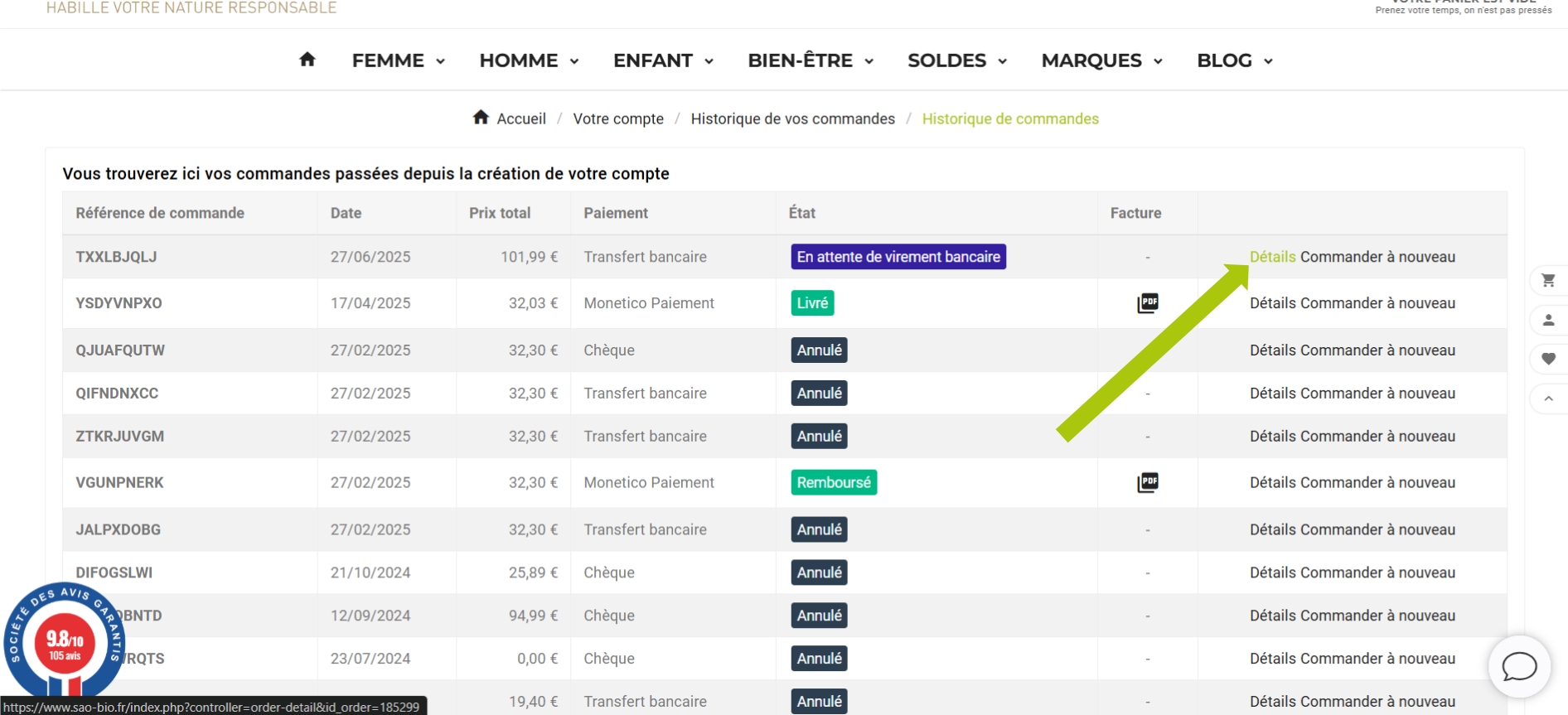Go to Votre compte breadcrumb link
The width and height of the screenshot is (1568, 715).
click(x=618, y=118)
